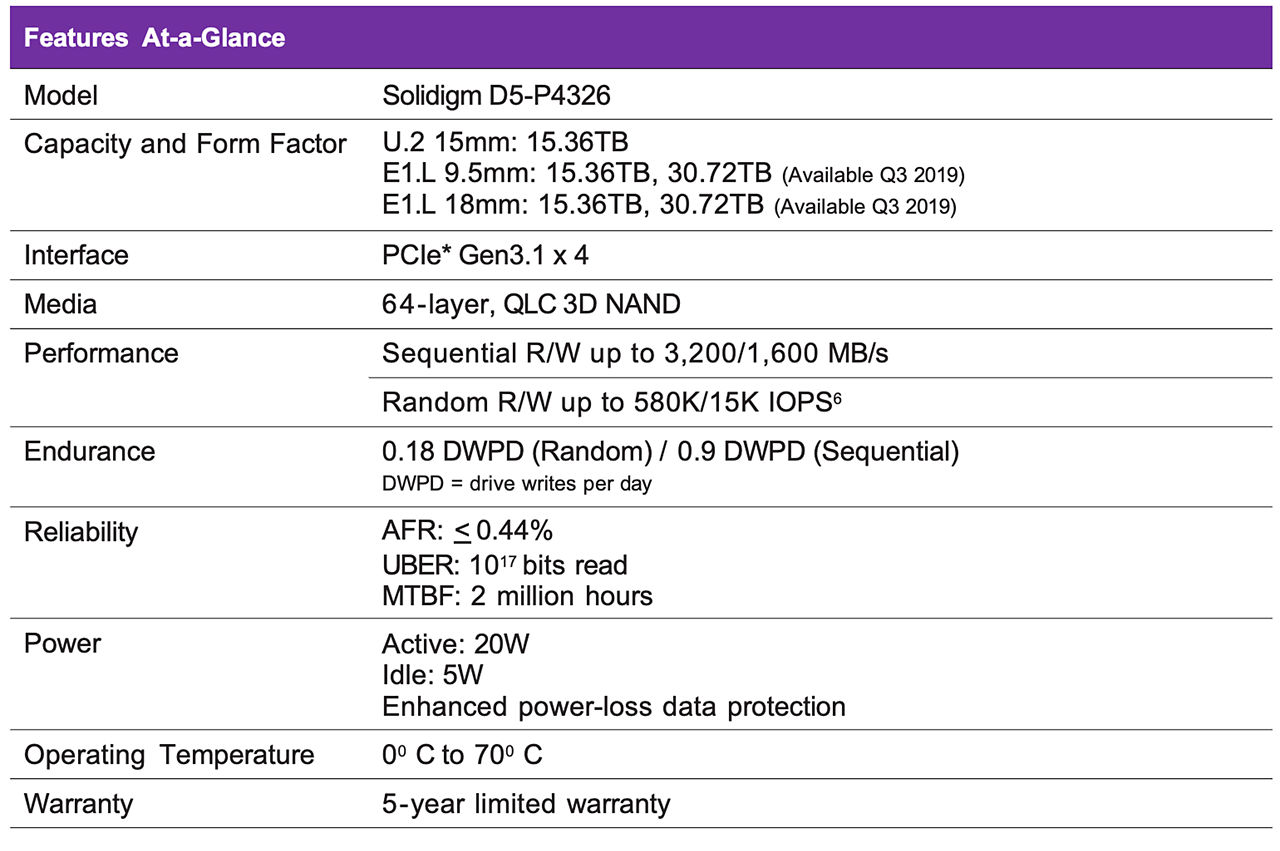
Task: Click the Model row label
Action: 61,96
